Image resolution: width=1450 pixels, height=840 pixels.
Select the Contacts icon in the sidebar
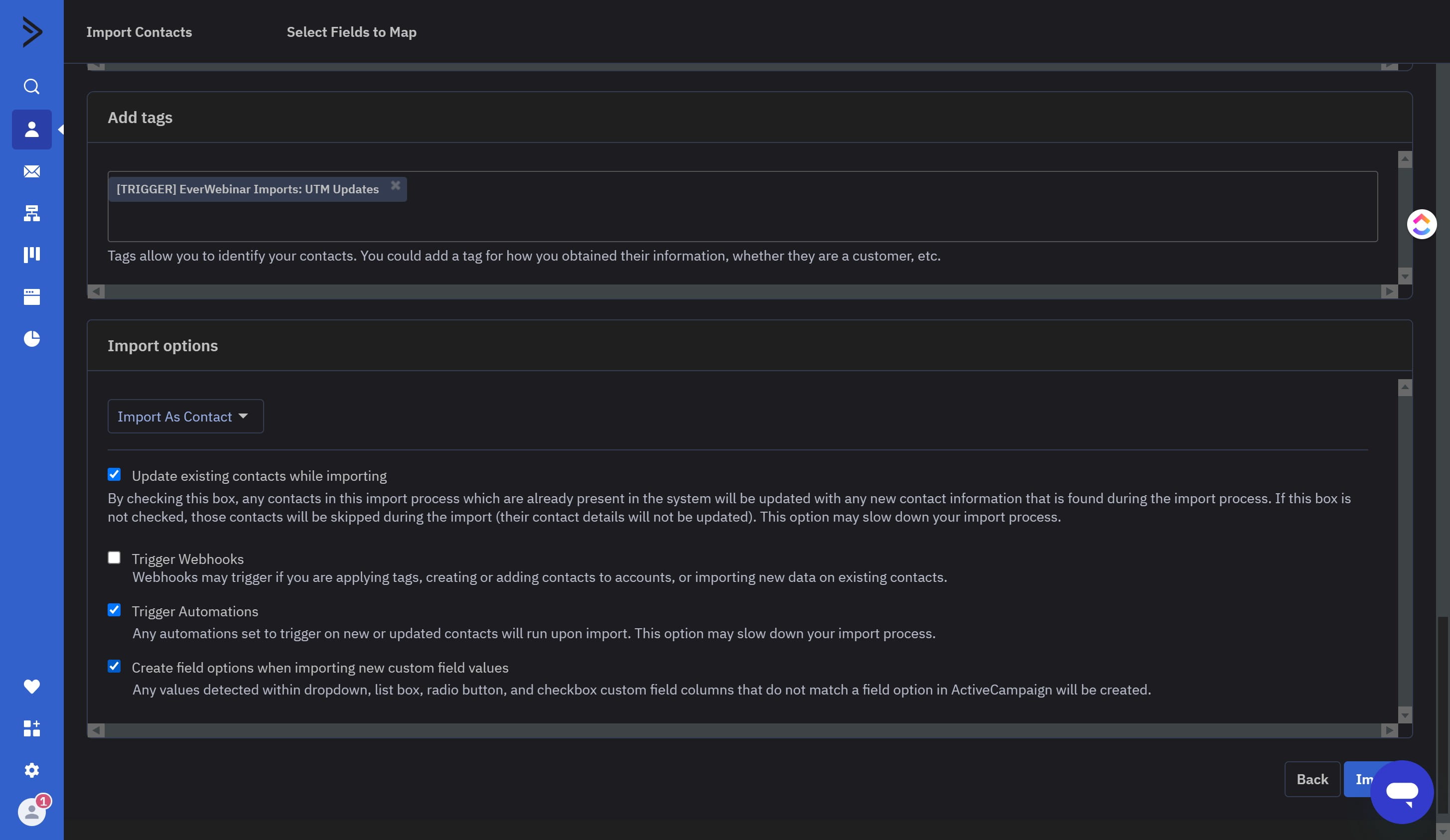click(x=32, y=130)
